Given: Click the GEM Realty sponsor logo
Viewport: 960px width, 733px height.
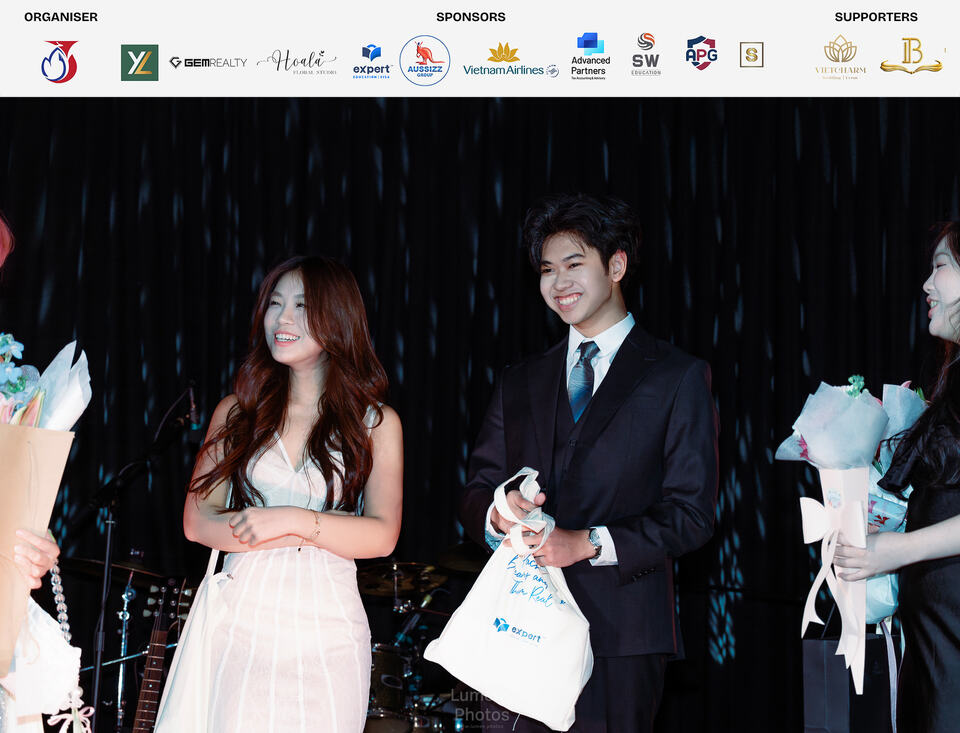Looking at the screenshot, I should coord(208,62).
